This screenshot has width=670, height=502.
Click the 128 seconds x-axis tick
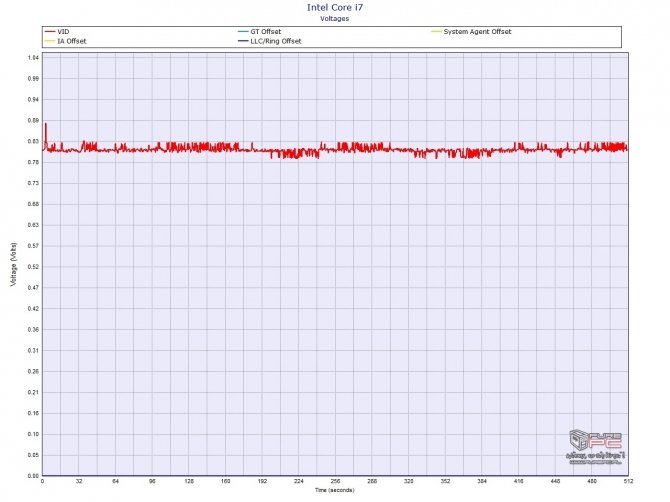coord(189,481)
